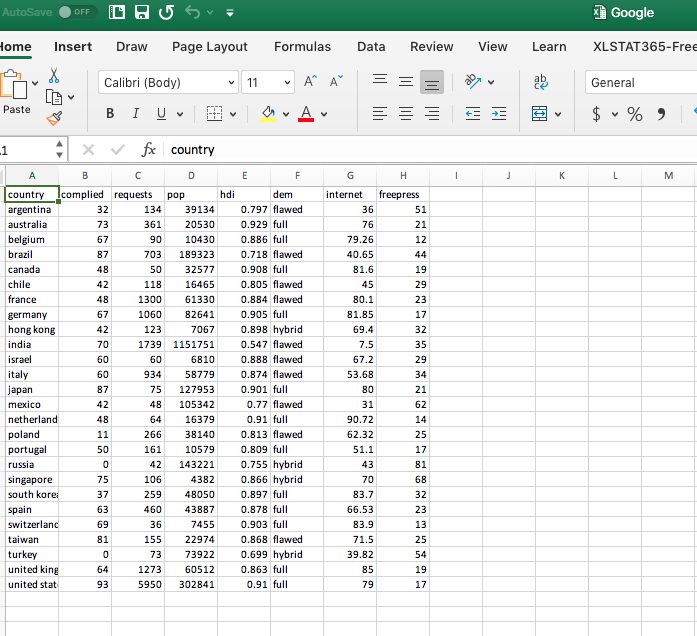The image size is (697, 636).
Task: Open the General number format box
Action: [641, 82]
